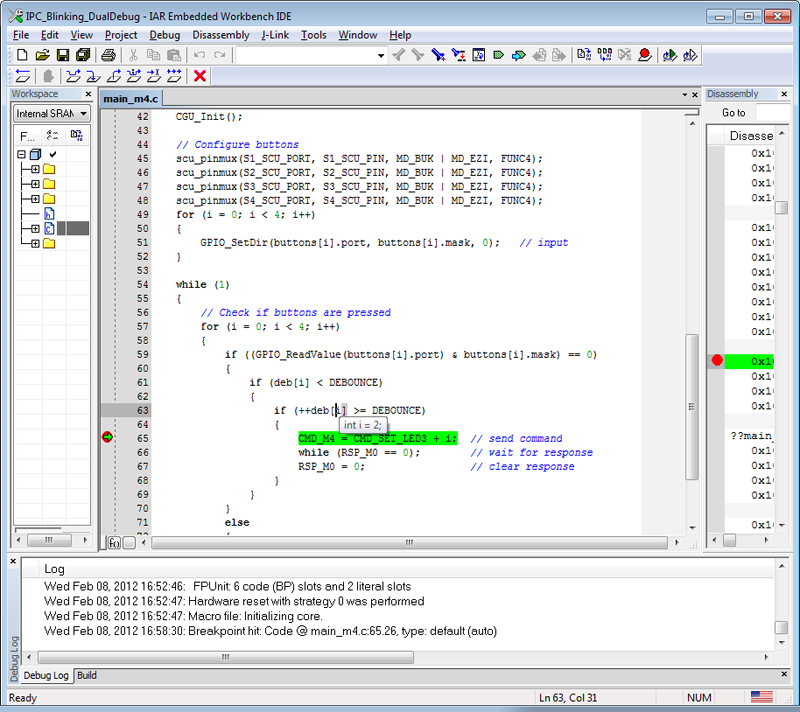Click the Run to Cursor icon
The height and width of the screenshot is (712, 800).
[x=154, y=76]
